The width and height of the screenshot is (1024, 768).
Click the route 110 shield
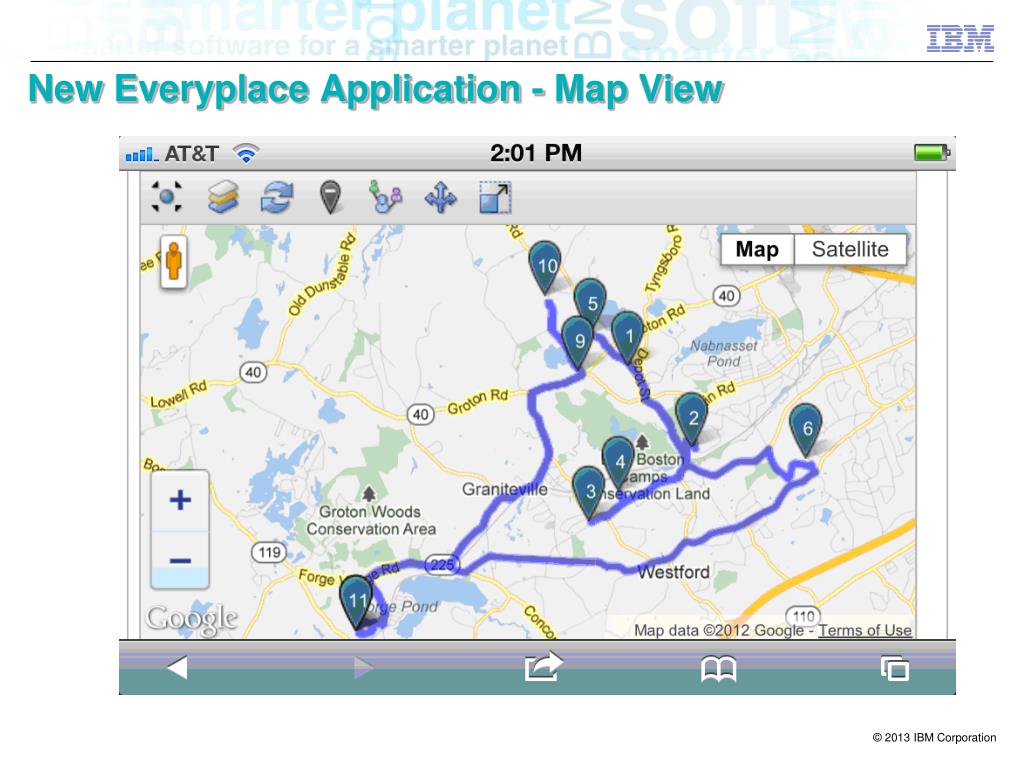(803, 616)
